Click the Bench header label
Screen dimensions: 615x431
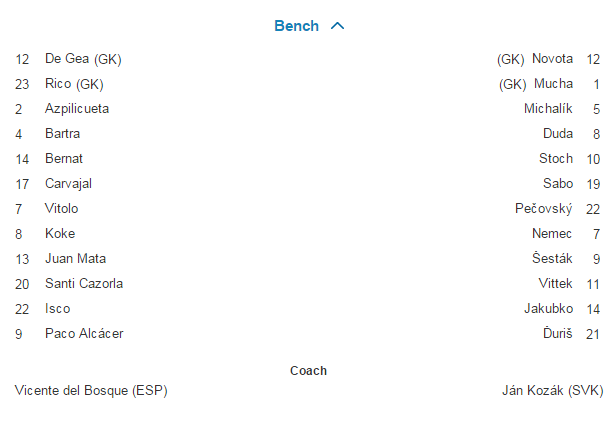pyautogui.click(x=296, y=26)
